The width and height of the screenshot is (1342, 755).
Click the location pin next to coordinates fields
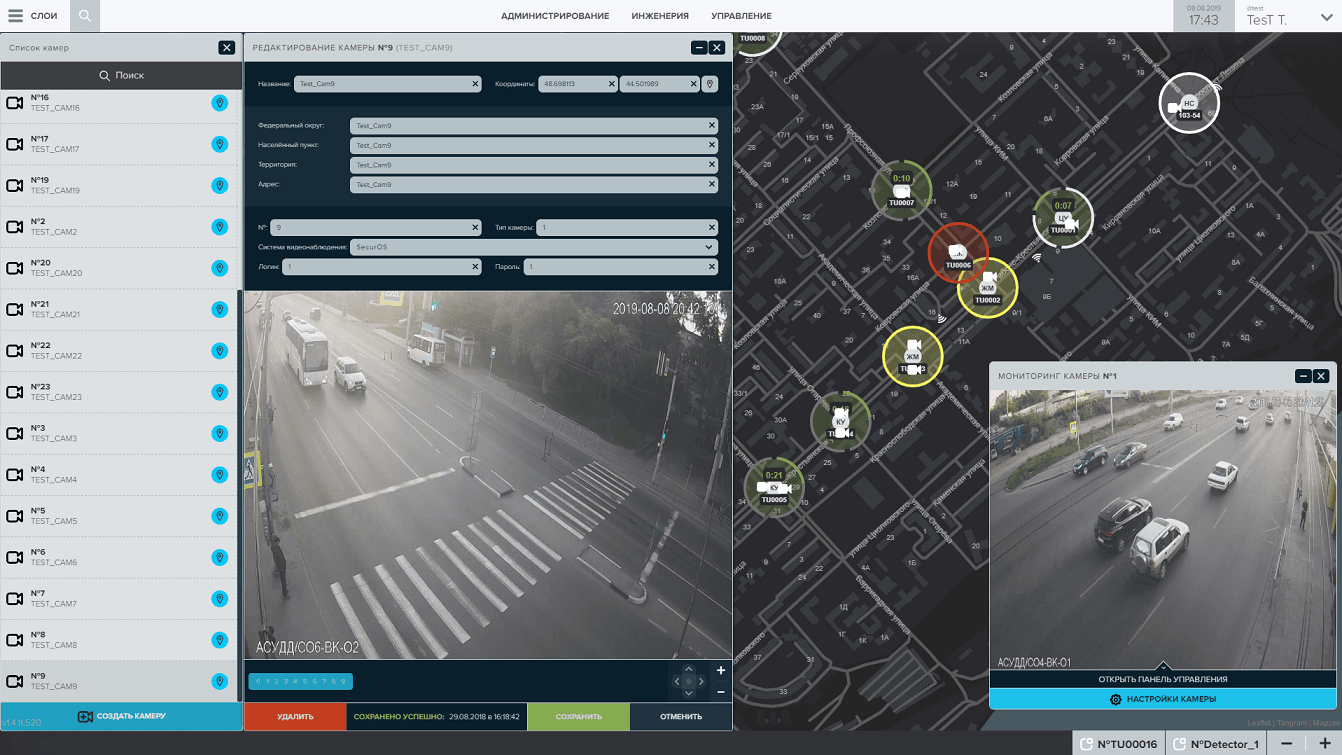[710, 84]
